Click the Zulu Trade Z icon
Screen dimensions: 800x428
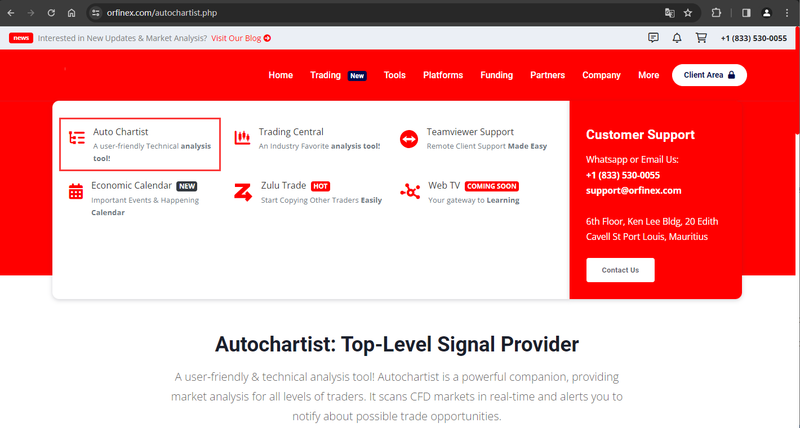[243, 192]
